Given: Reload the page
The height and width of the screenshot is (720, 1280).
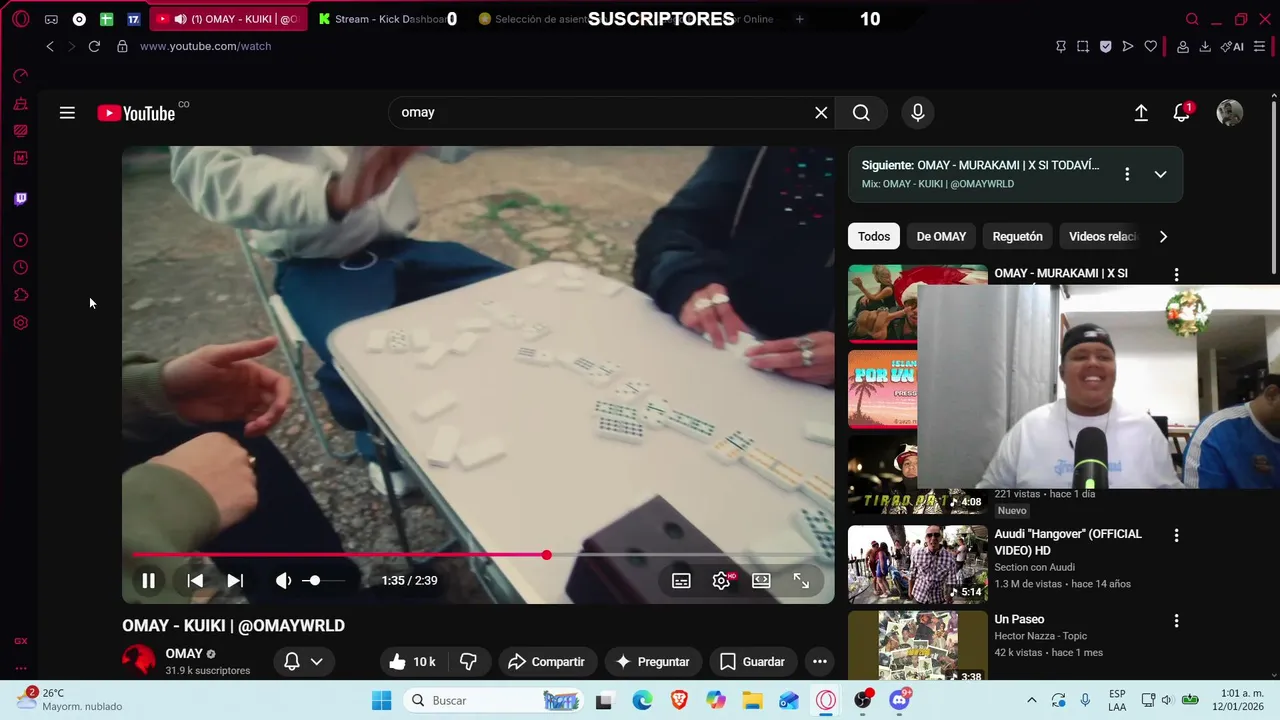Looking at the screenshot, I should pyautogui.click(x=94, y=46).
